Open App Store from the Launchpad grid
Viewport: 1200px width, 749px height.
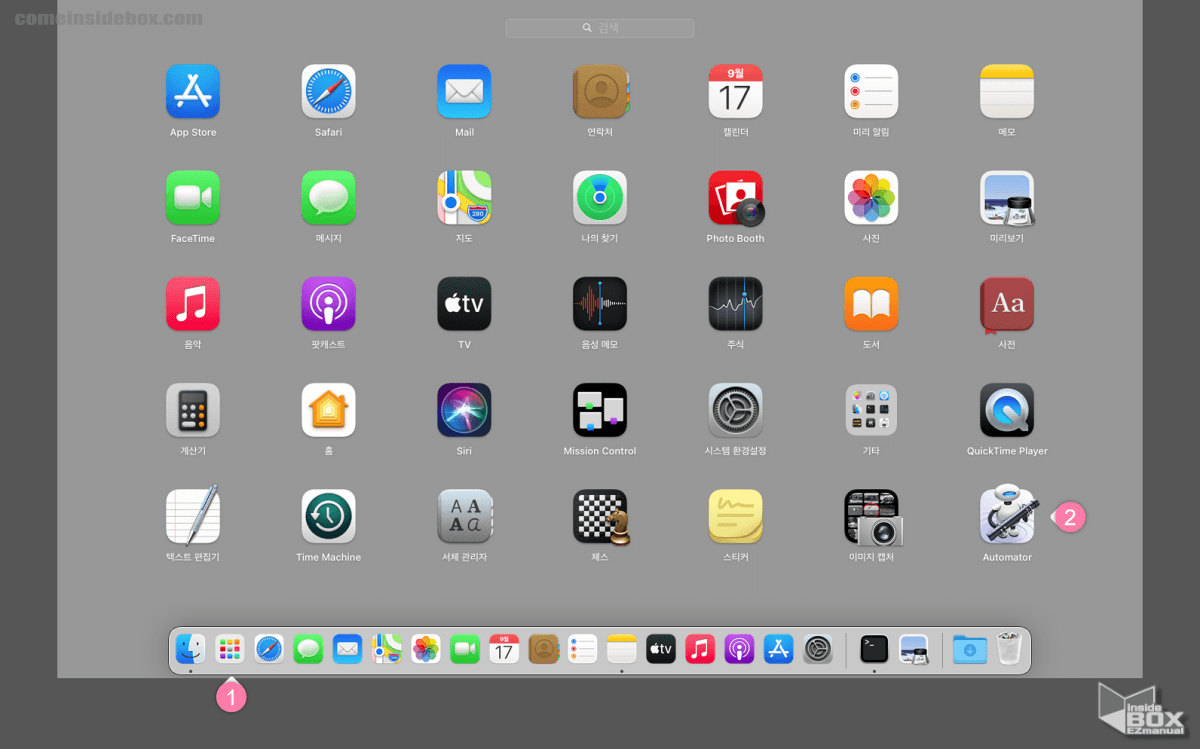pos(193,92)
